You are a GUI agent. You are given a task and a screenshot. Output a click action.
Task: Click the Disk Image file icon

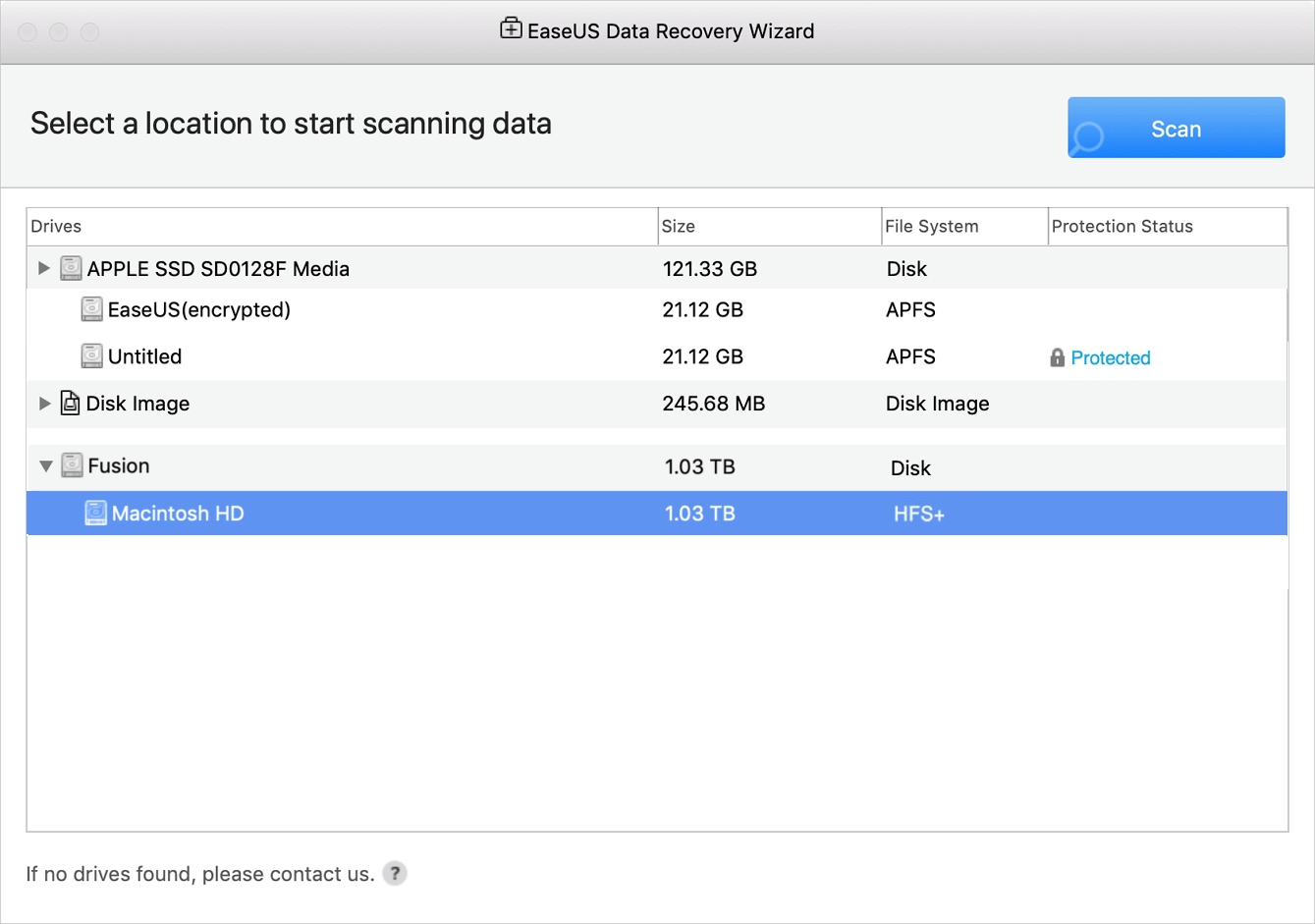(70, 403)
